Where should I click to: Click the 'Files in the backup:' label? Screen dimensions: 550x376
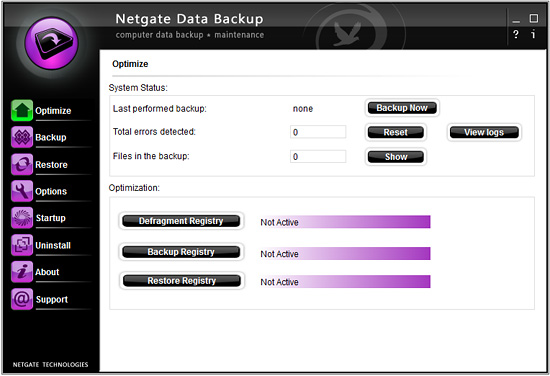(151, 156)
